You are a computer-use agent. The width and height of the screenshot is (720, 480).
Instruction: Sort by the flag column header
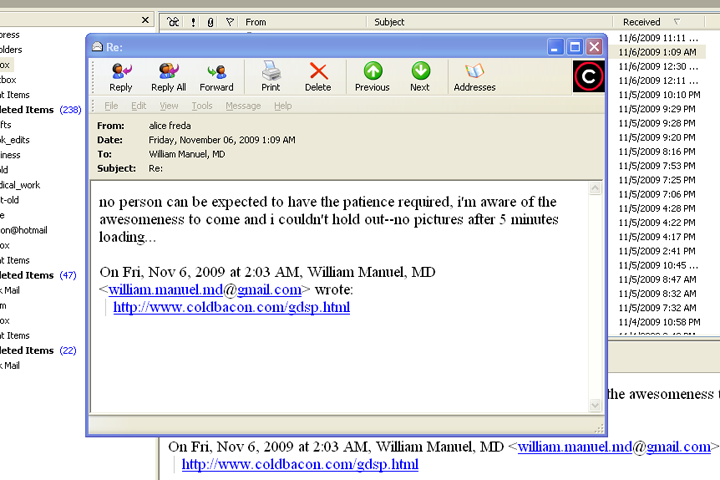click(230, 22)
